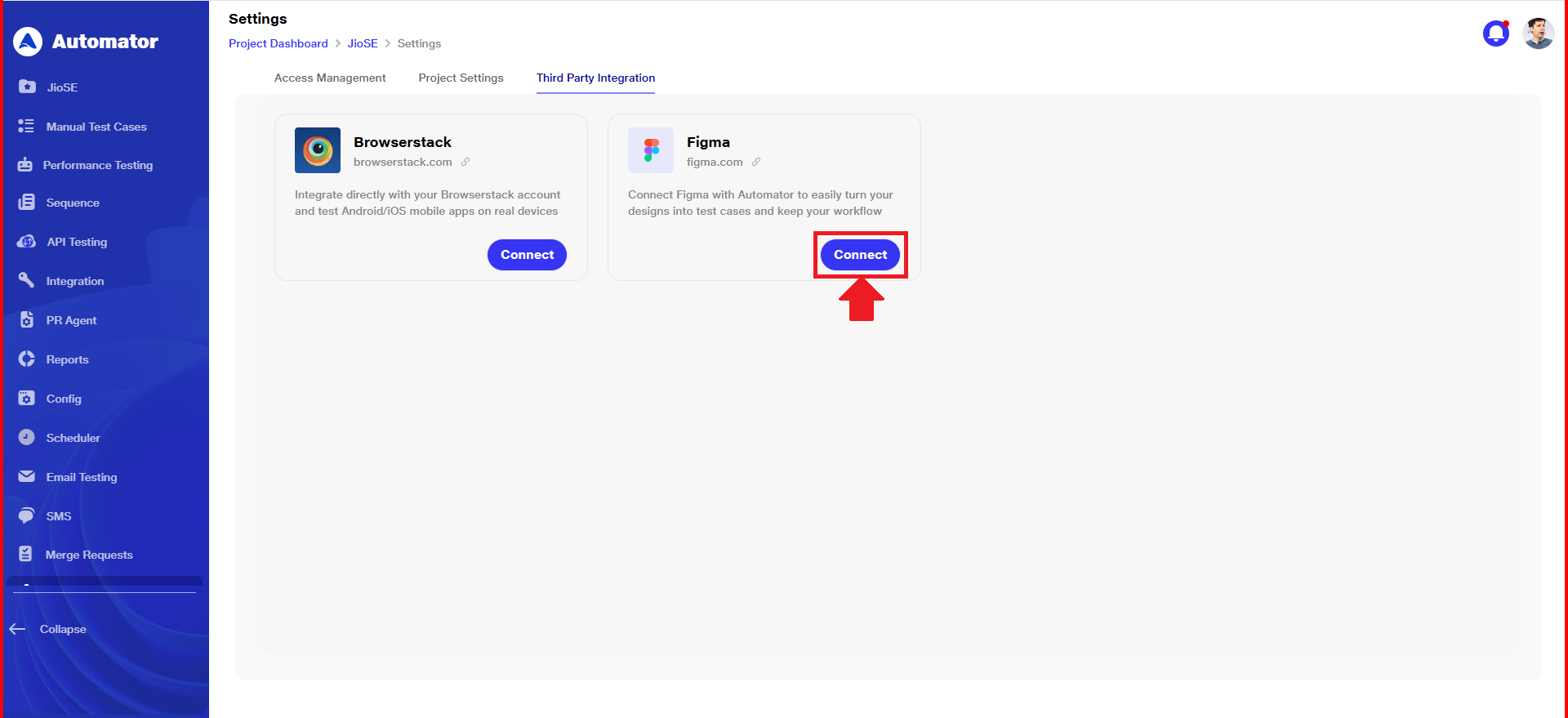The height and width of the screenshot is (718, 1568).
Task: Switch to Access Management tab
Action: click(x=330, y=78)
